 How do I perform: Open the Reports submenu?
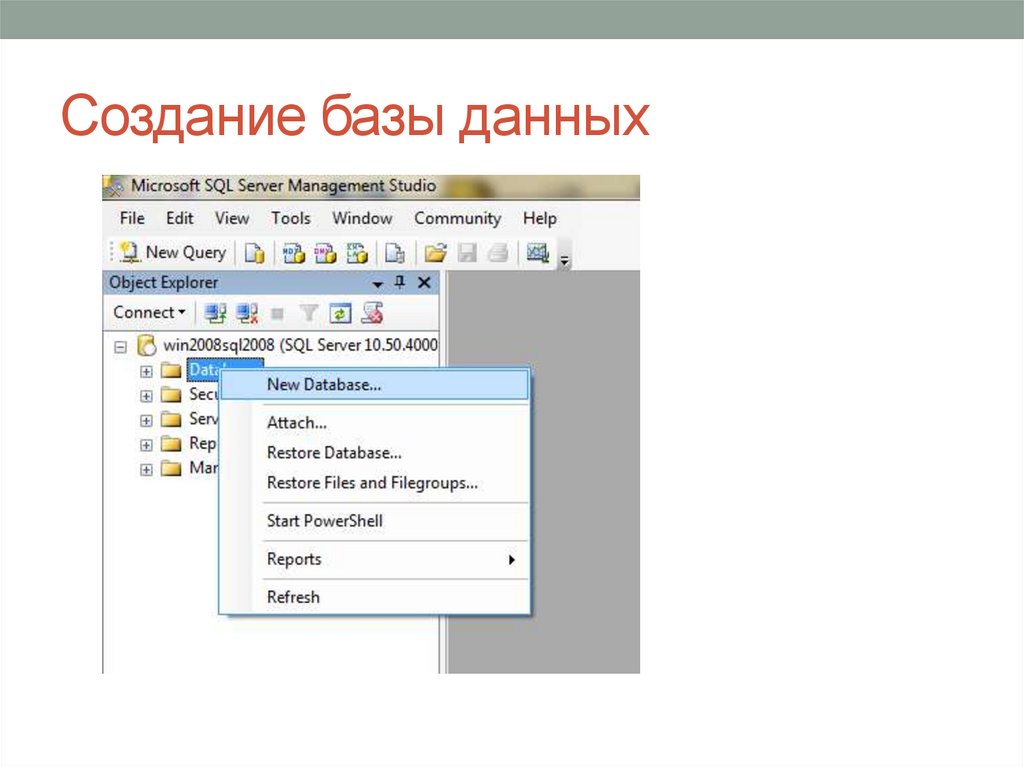[294, 559]
